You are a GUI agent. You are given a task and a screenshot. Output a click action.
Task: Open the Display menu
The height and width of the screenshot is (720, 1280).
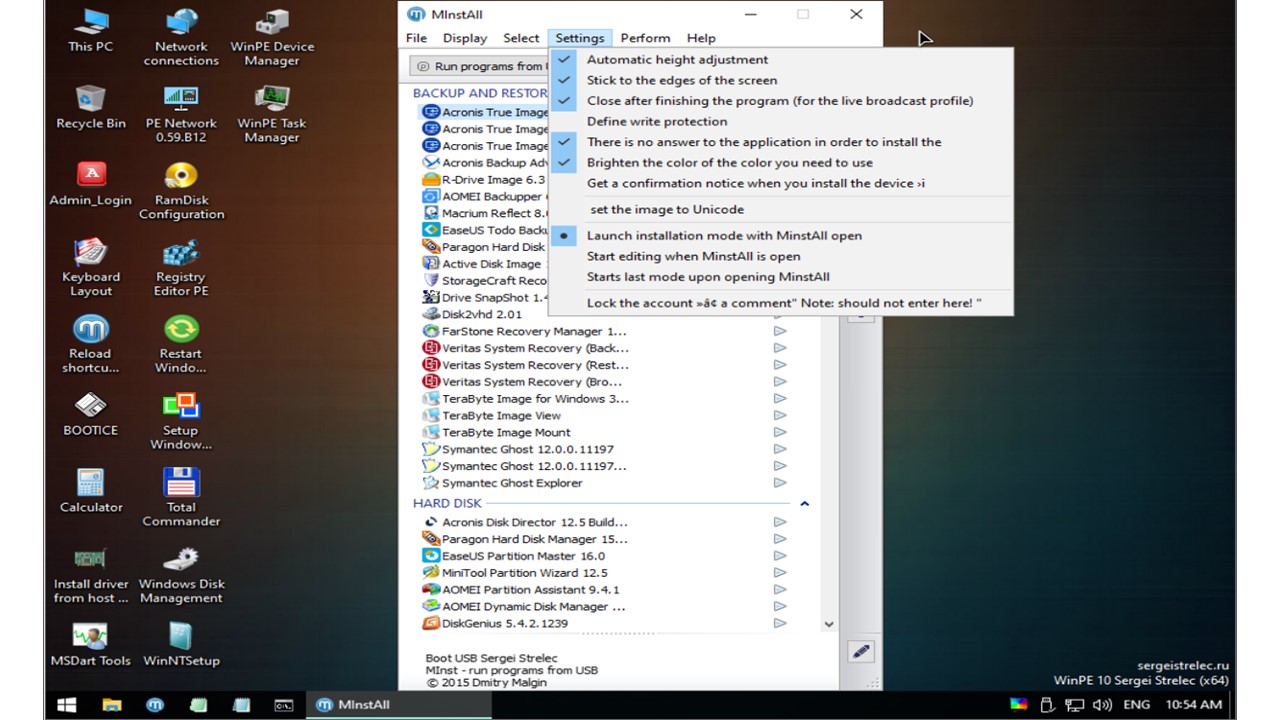(465, 38)
